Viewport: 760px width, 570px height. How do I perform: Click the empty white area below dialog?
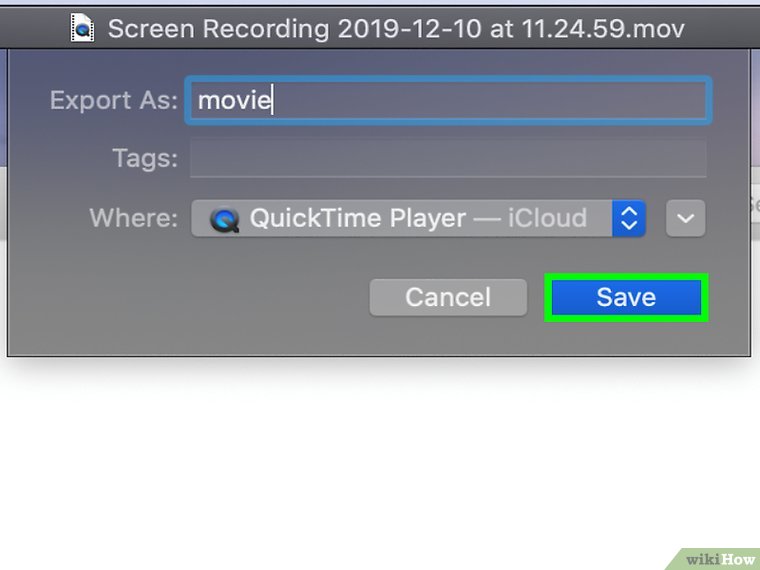point(380,460)
